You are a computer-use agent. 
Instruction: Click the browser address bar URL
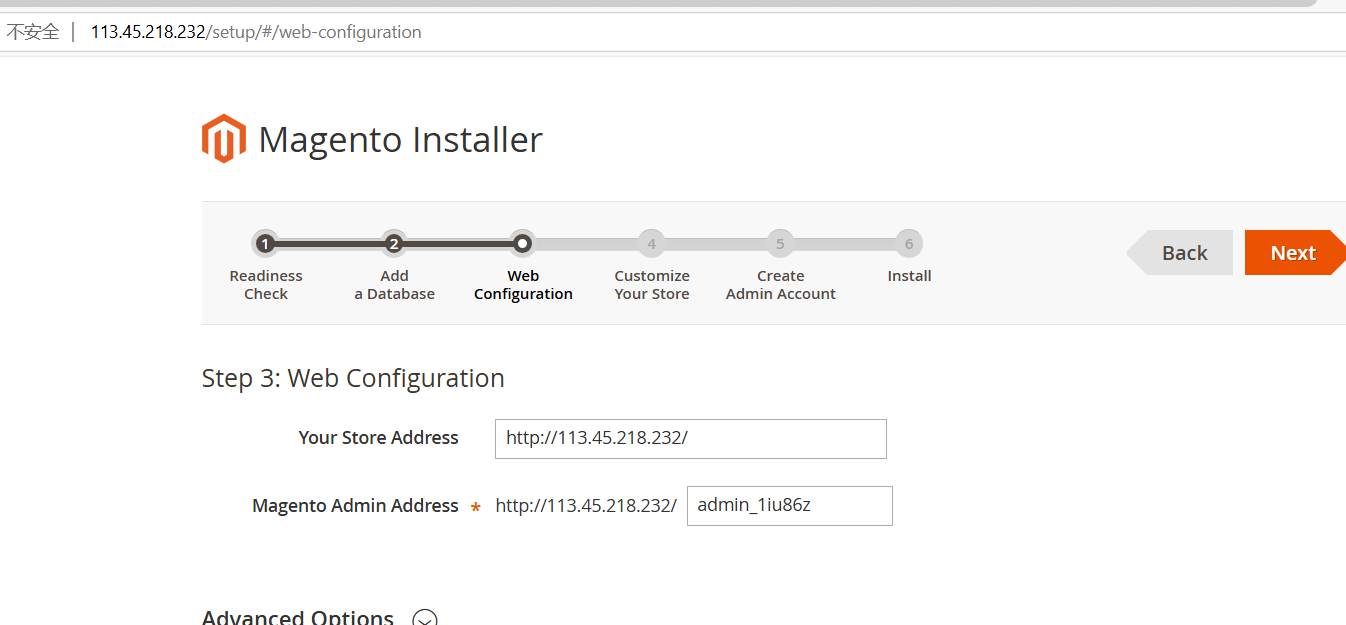point(256,32)
